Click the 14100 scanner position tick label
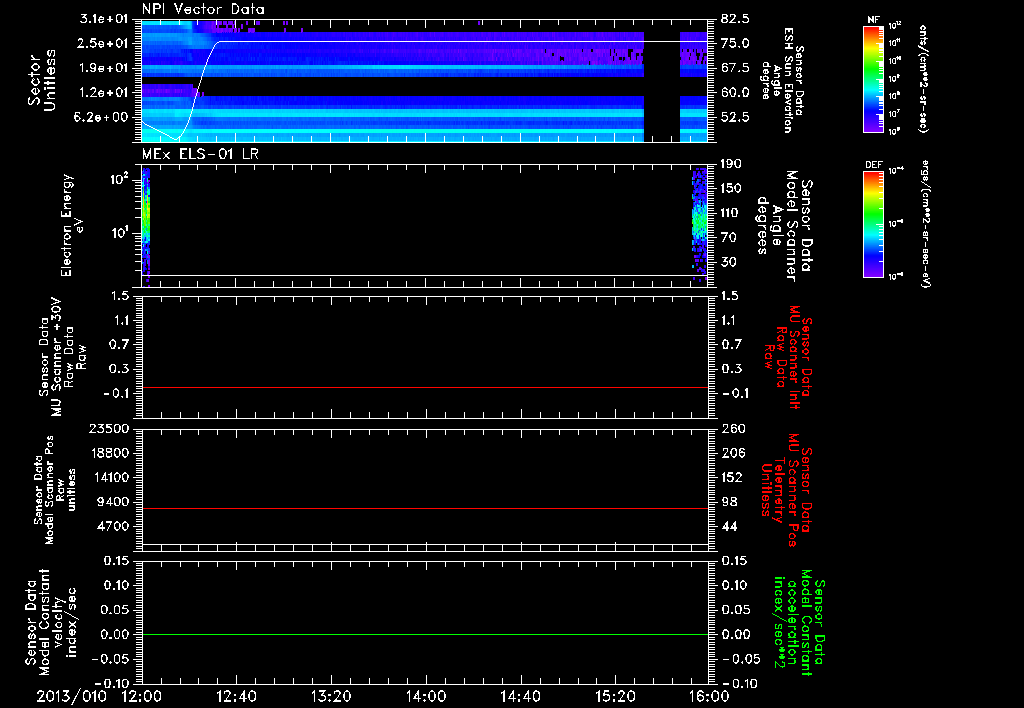This screenshot has height=708, width=1024. pos(108,477)
